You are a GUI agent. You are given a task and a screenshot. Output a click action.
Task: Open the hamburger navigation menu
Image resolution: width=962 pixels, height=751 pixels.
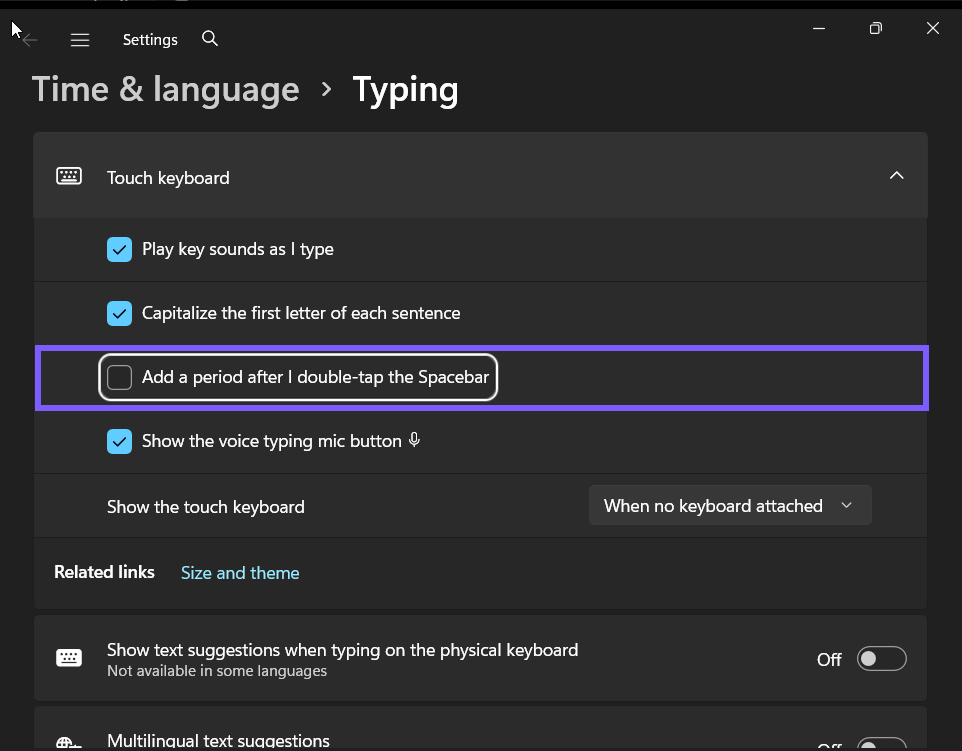click(80, 40)
